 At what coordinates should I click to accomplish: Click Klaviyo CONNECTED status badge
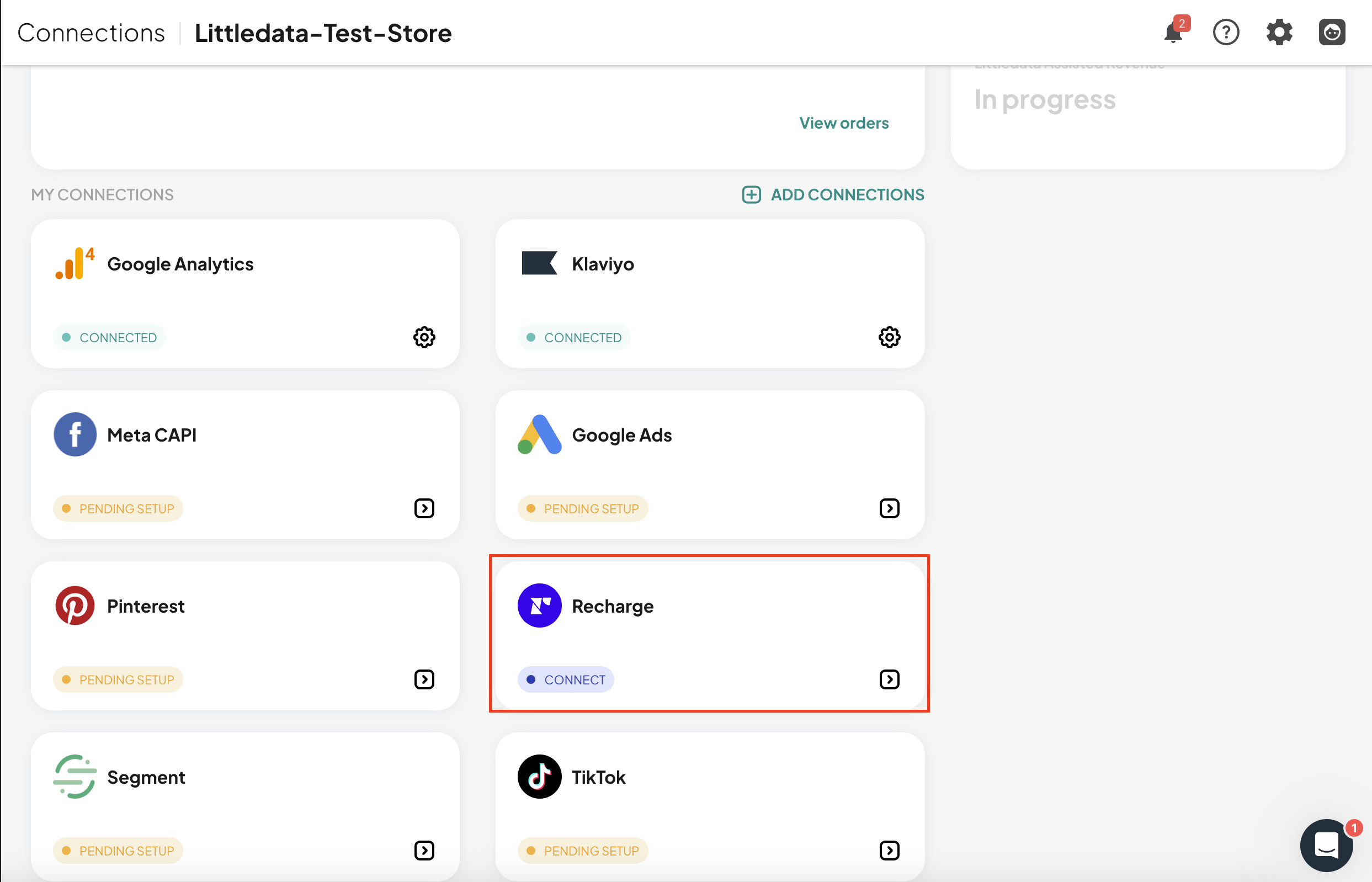(574, 337)
